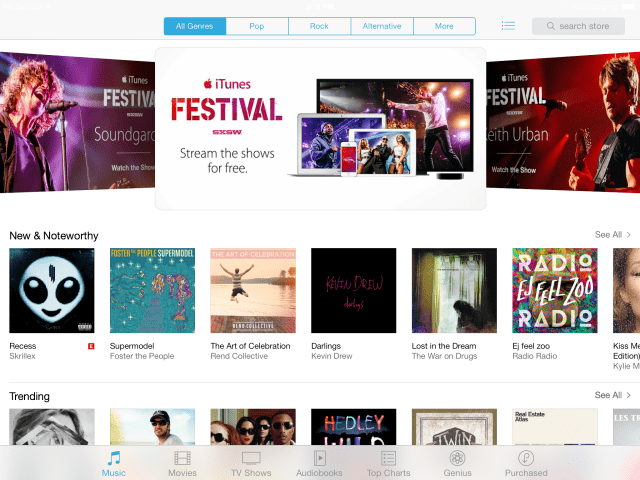Tap the Foster the People artist name
The height and width of the screenshot is (480, 640).
point(142,356)
